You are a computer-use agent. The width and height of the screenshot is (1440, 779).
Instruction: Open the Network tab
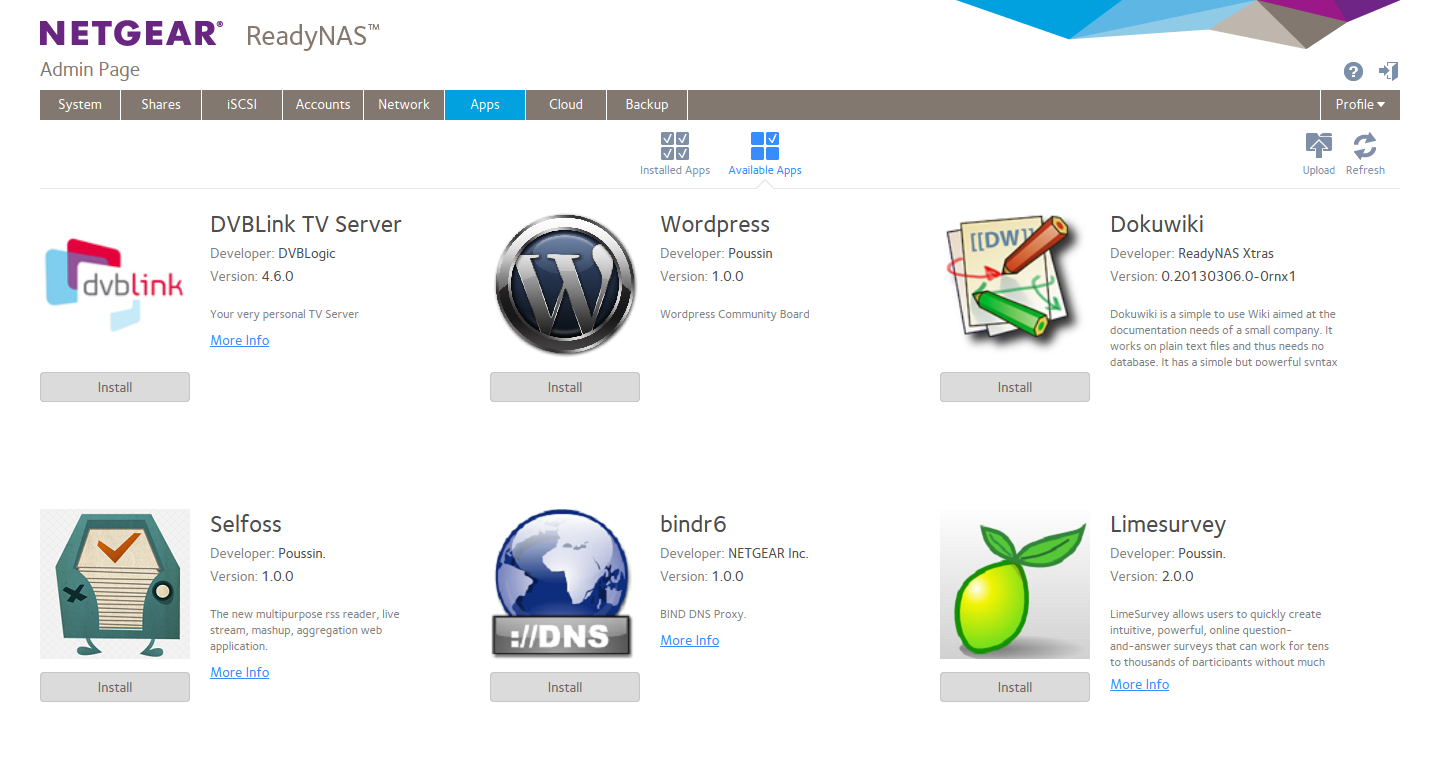coord(404,105)
